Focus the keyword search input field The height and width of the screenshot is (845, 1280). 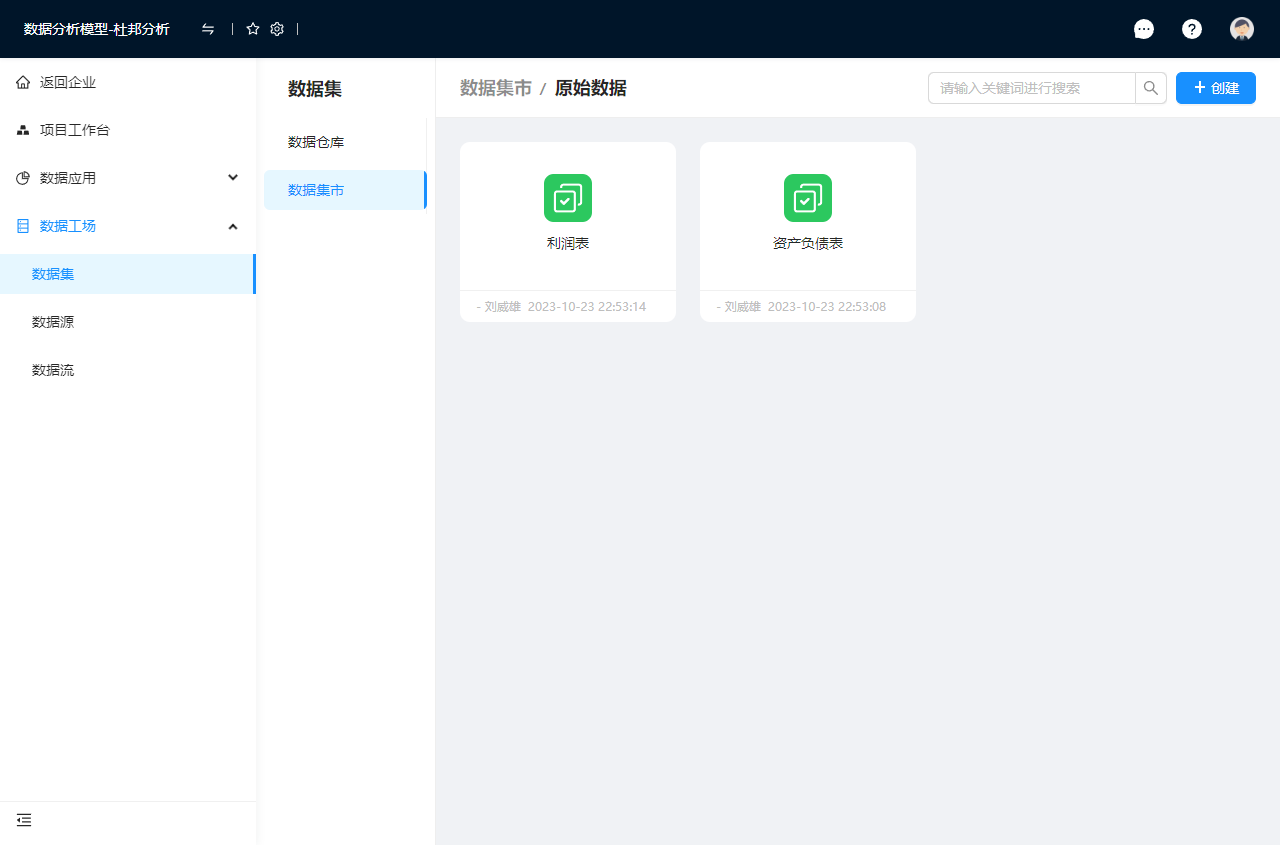point(1031,88)
